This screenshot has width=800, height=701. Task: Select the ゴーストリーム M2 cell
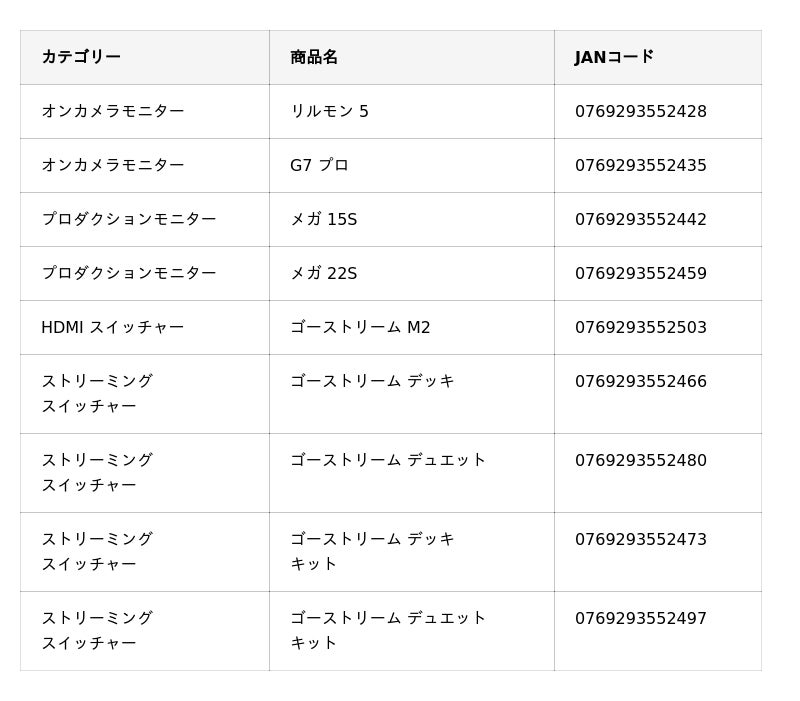point(360,327)
